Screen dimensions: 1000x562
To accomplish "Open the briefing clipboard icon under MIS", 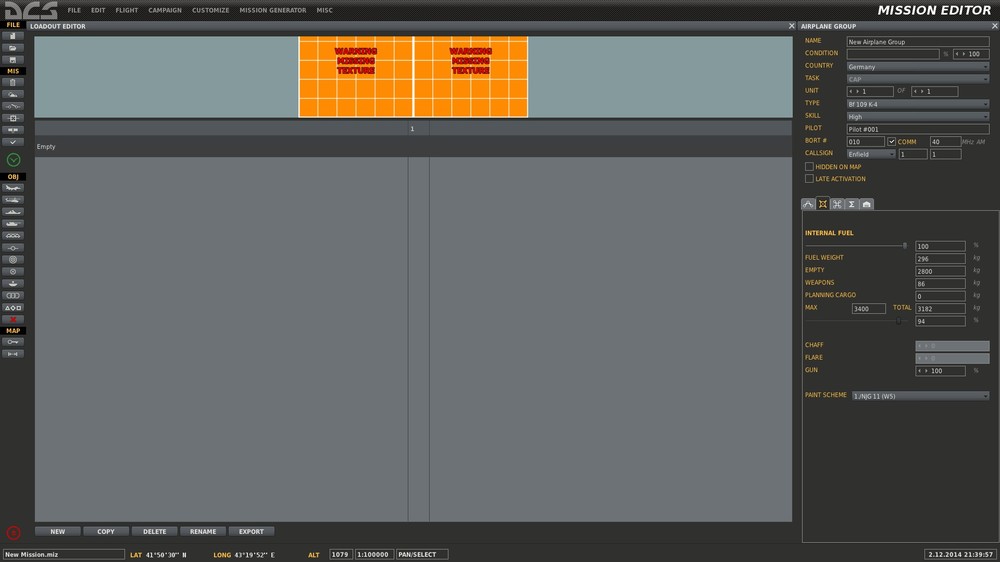I will tap(13, 82).
